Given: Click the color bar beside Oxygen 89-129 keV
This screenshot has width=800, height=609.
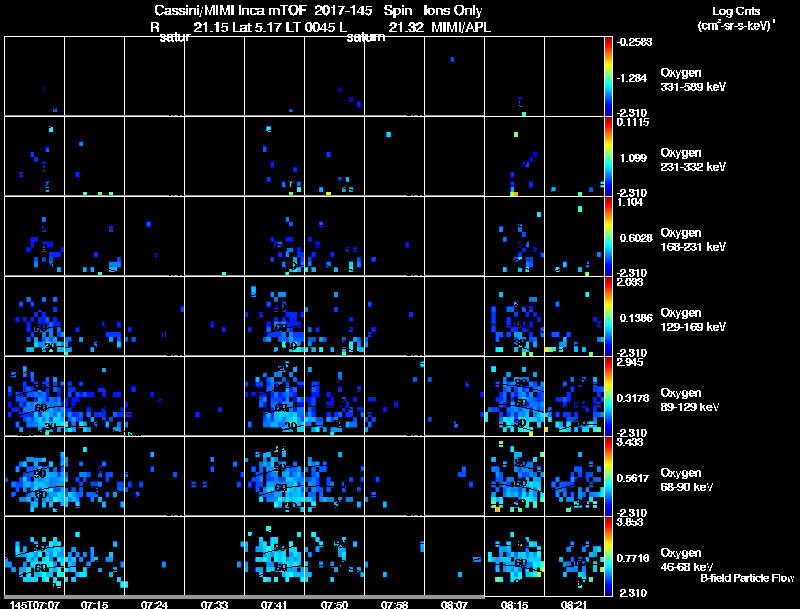Looking at the screenshot, I should pyautogui.click(x=608, y=396).
